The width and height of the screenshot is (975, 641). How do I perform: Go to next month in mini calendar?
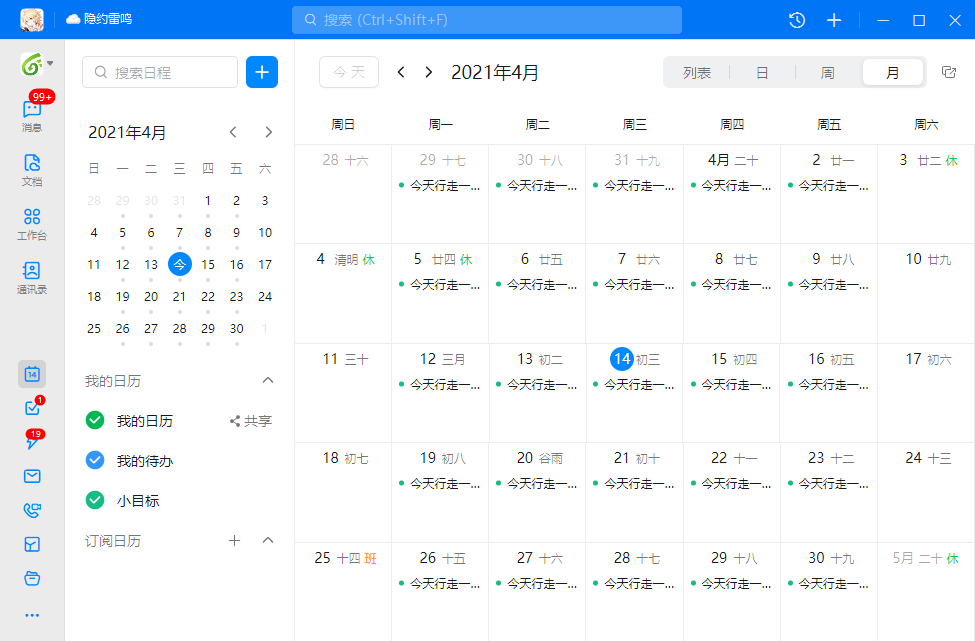point(267,131)
